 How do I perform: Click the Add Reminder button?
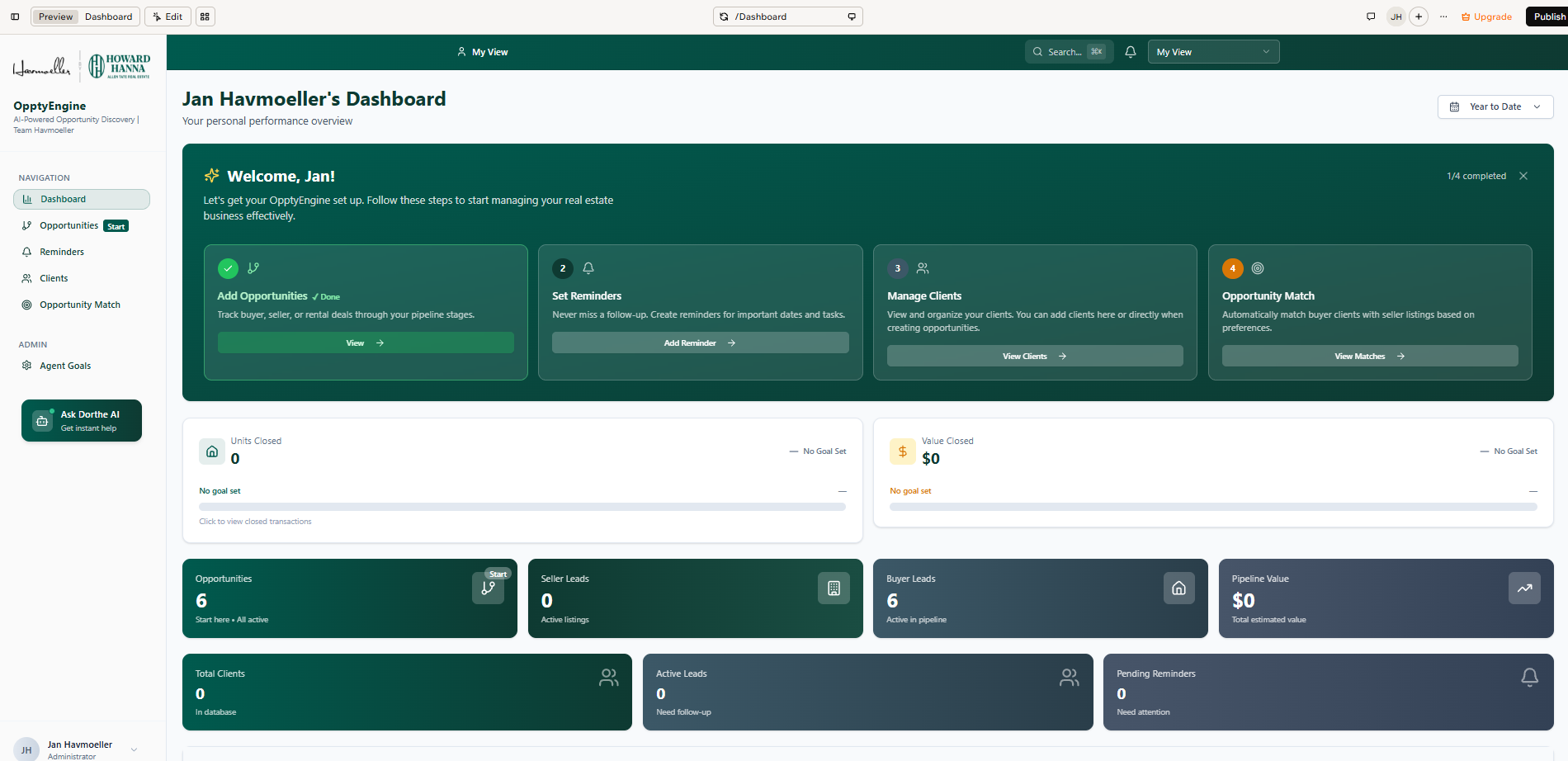700,343
